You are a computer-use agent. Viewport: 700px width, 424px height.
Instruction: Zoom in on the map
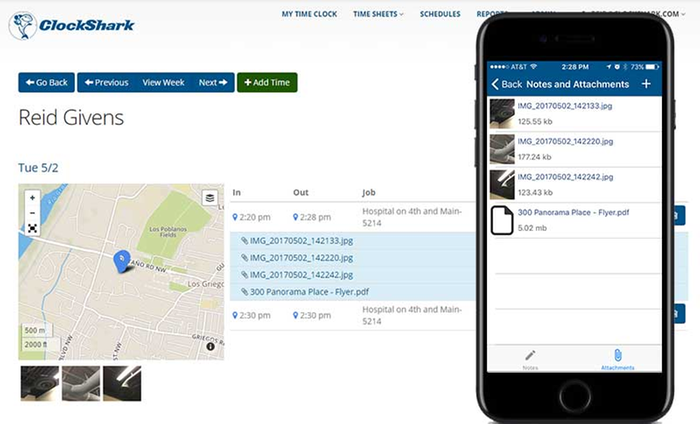(x=32, y=198)
